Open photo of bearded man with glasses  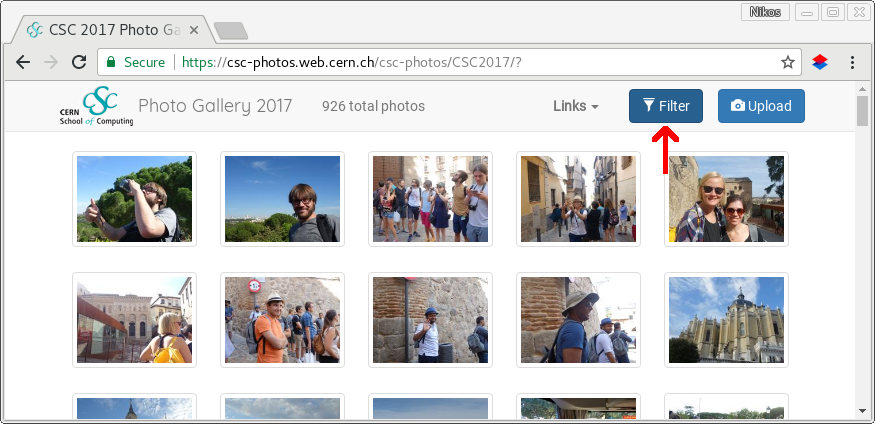[282, 199]
